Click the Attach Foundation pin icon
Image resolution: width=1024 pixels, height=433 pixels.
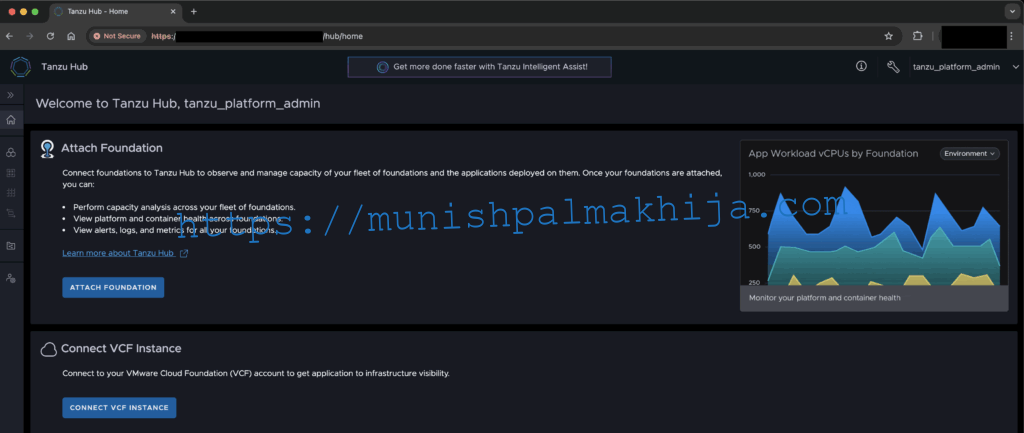pyautogui.click(x=48, y=149)
